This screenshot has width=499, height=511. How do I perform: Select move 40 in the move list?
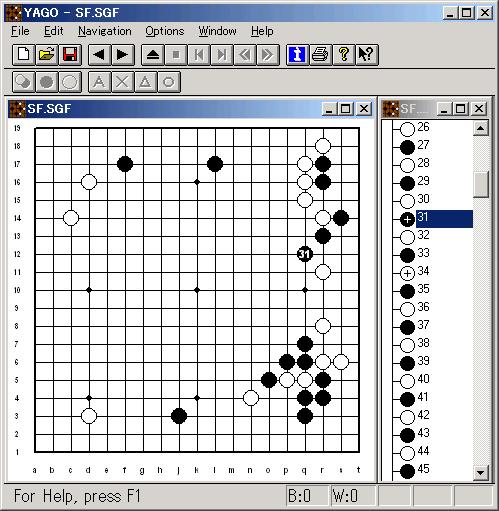point(415,381)
